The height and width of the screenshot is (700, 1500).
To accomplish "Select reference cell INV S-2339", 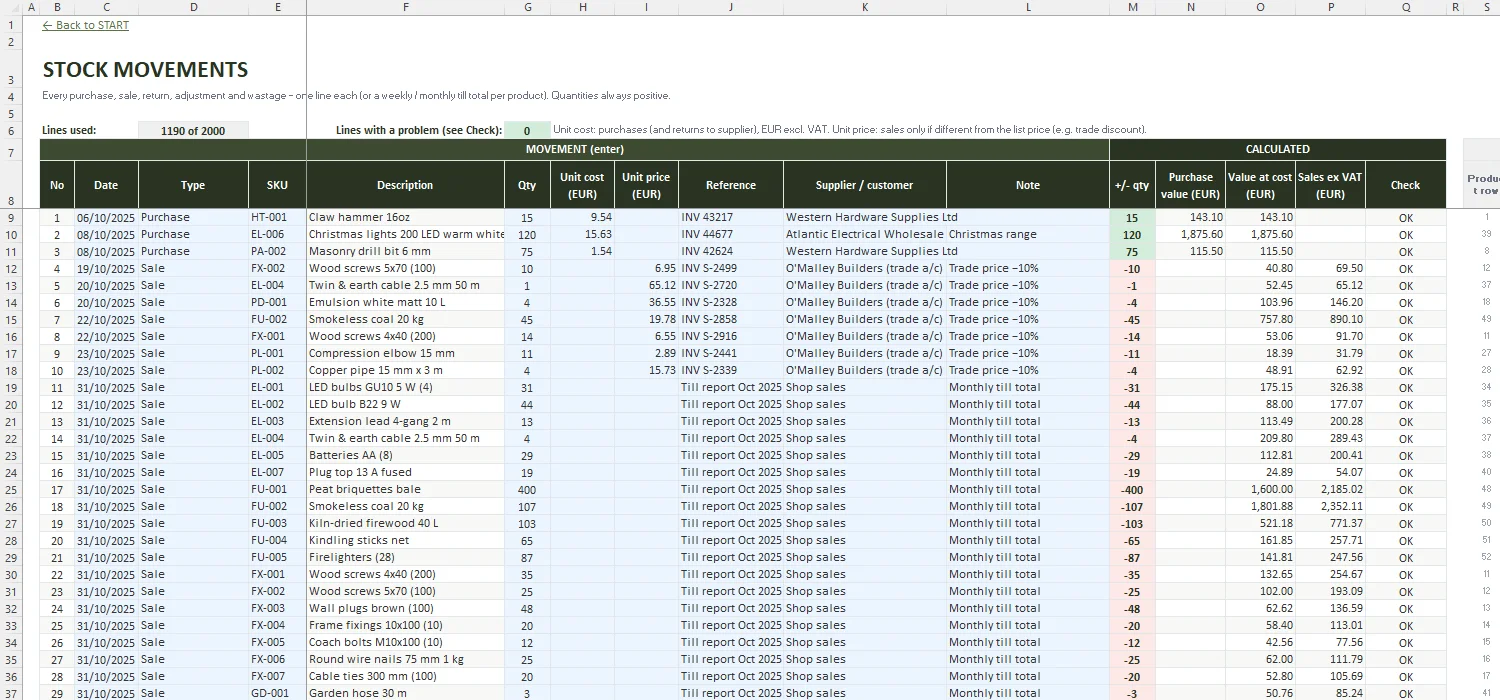I will 731,370.
